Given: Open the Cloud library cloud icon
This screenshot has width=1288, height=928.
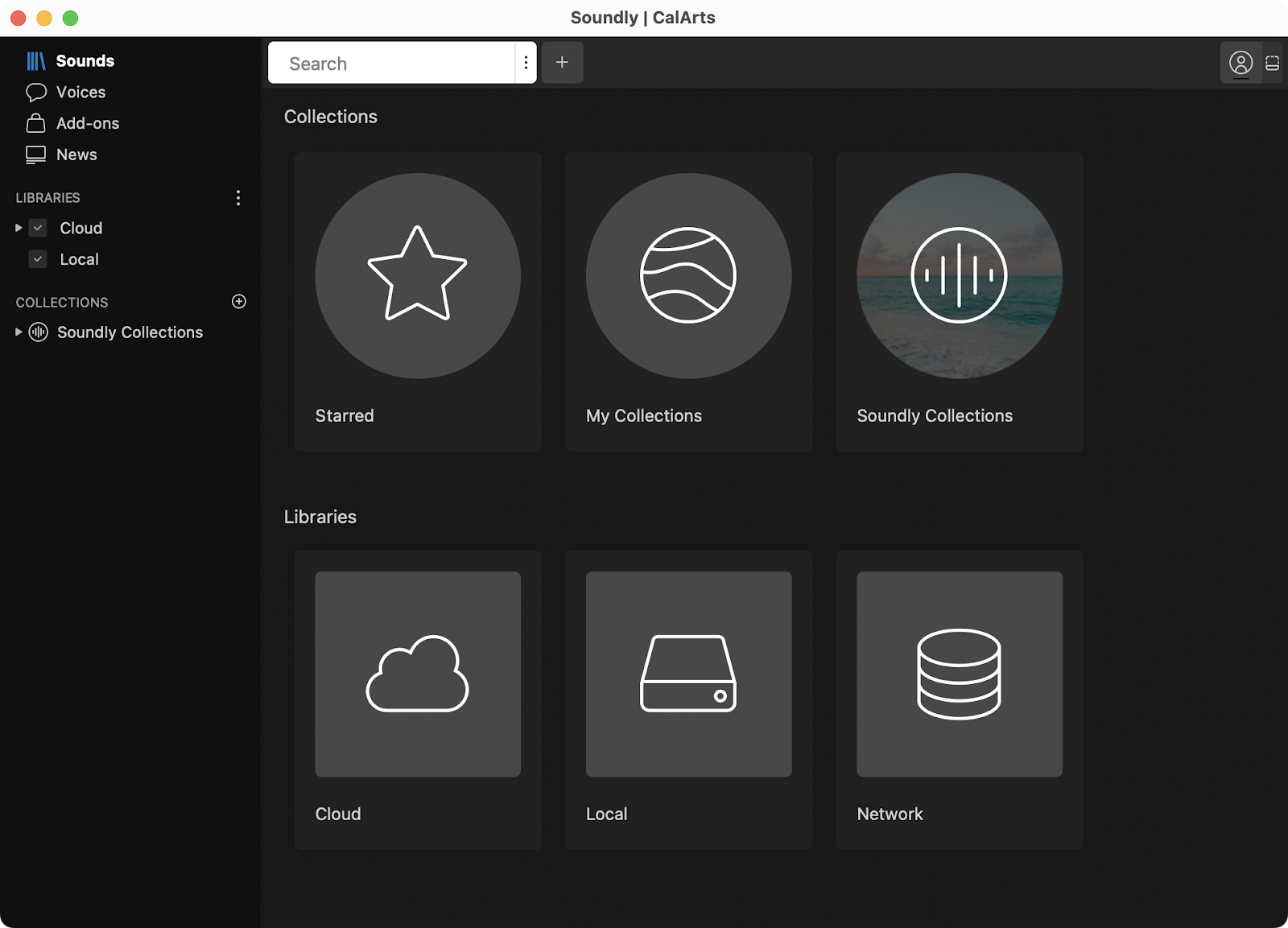Looking at the screenshot, I should pyautogui.click(x=418, y=674).
